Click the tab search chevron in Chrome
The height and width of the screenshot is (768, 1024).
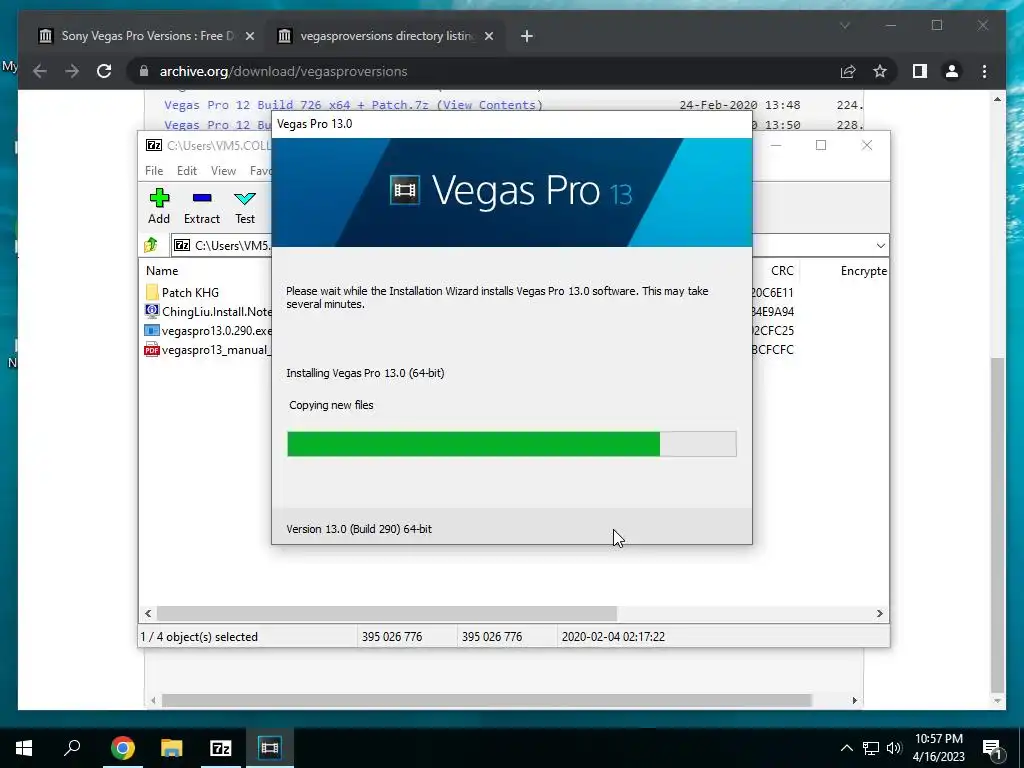[844, 25]
